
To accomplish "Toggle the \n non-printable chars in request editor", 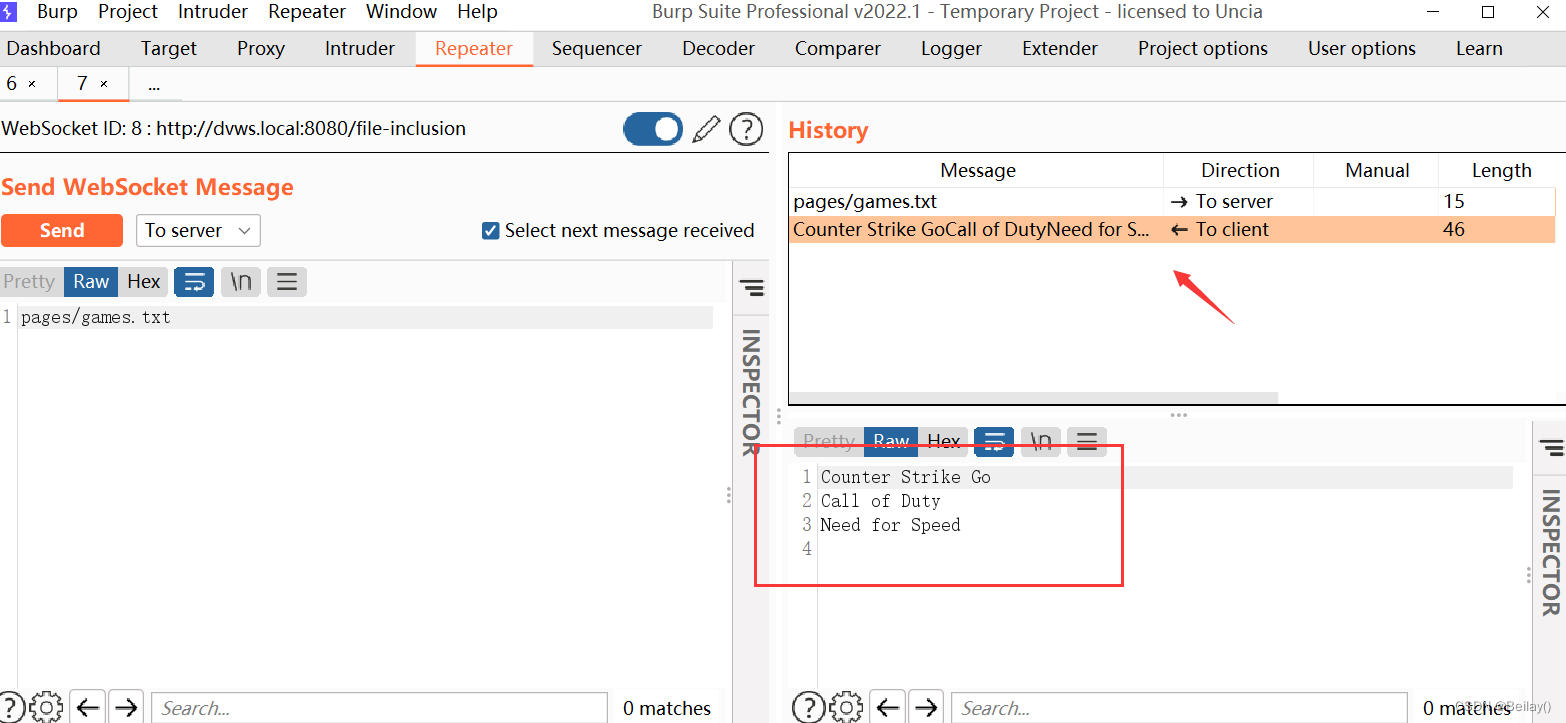I will click(x=241, y=282).
